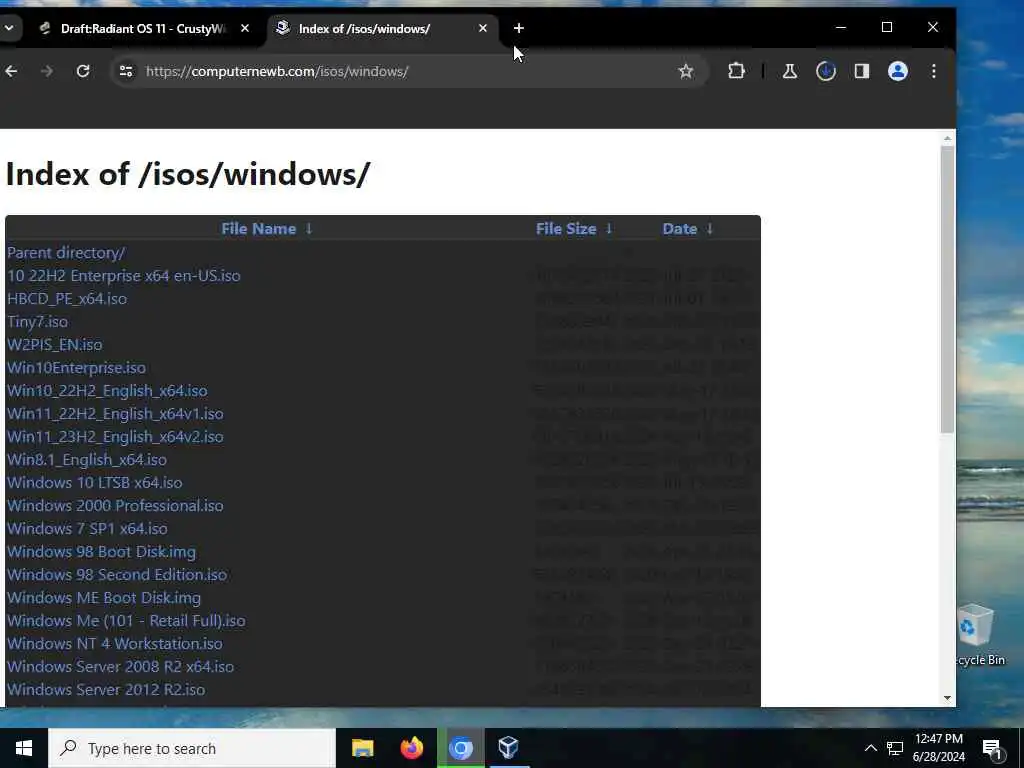Image resolution: width=1024 pixels, height=768 pixels.
Task: Open network status tray icon
Action: point(895,748)
